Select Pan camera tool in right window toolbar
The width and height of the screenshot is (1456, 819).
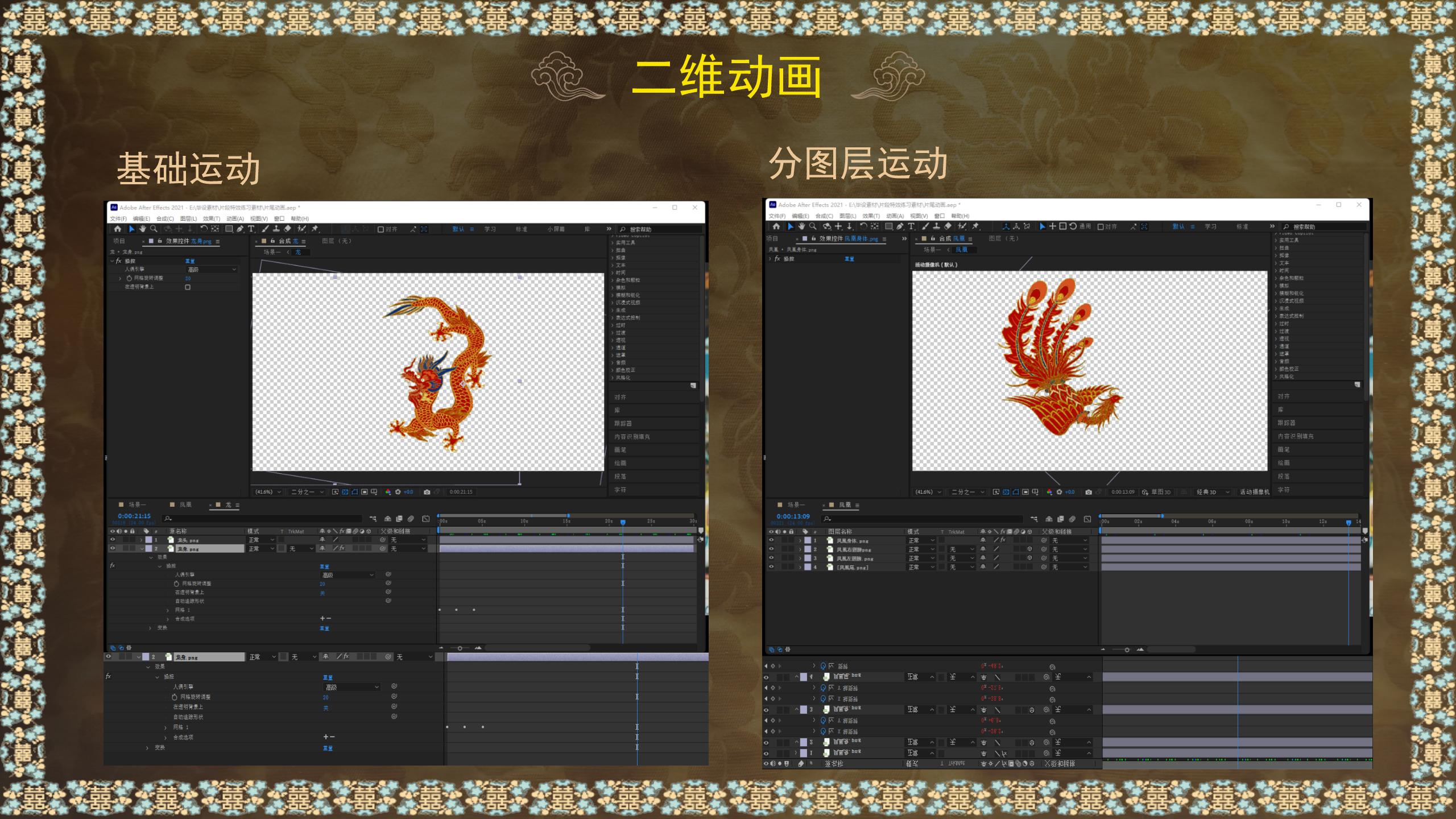838,226
